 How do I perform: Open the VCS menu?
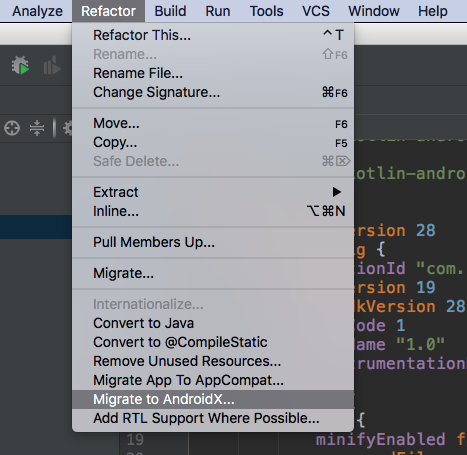pos(316,11)
